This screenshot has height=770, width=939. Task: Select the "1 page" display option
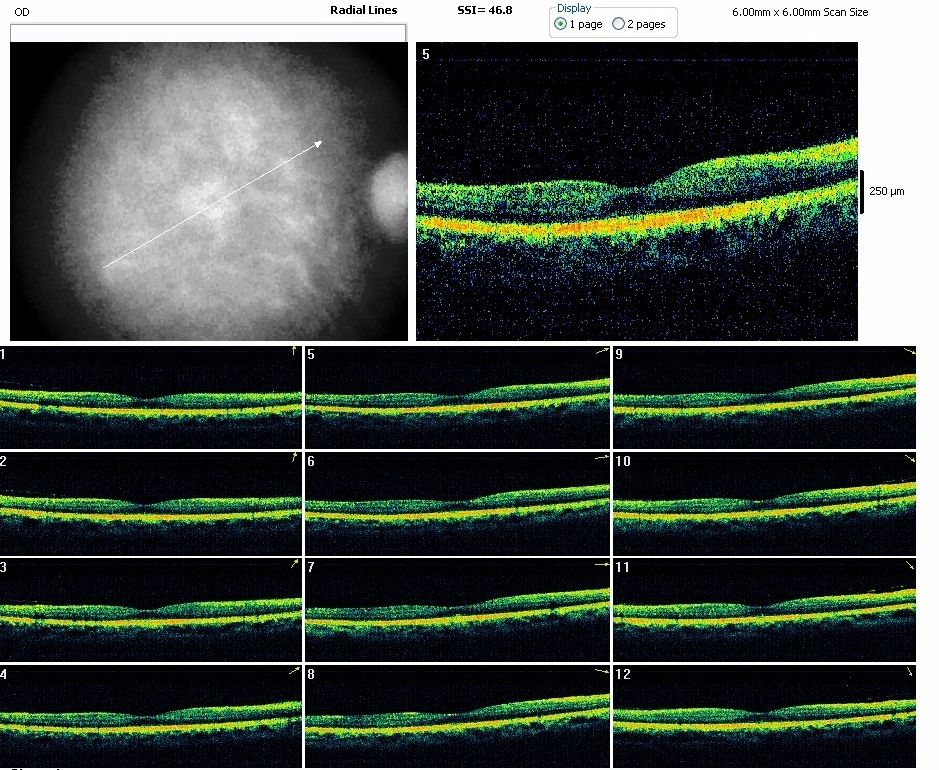[560, 24]
